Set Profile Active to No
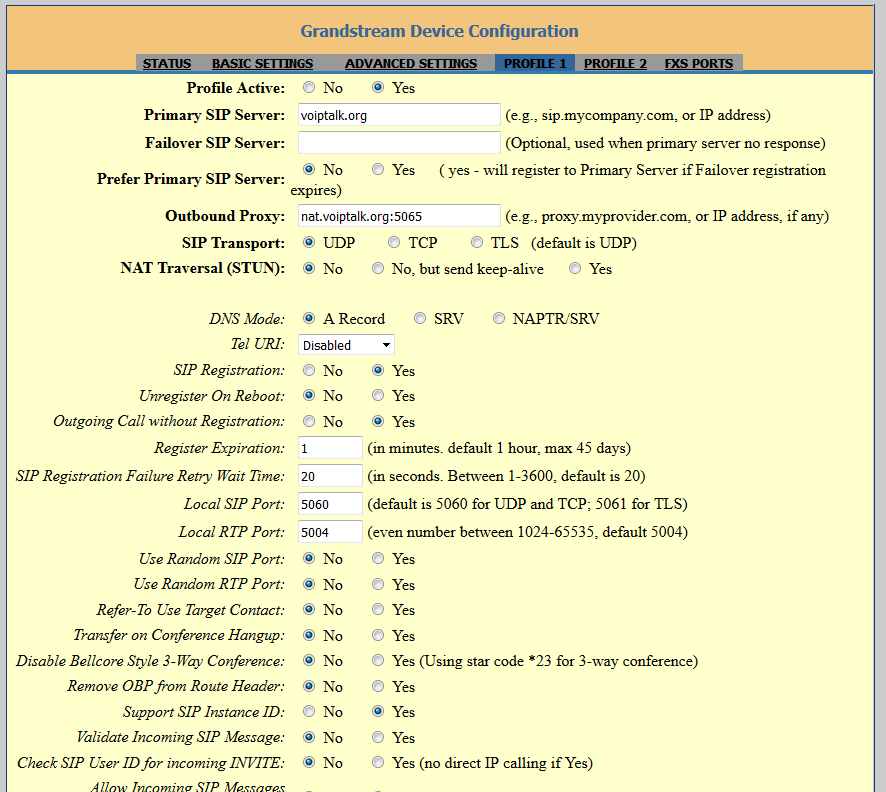 point(309,87)
